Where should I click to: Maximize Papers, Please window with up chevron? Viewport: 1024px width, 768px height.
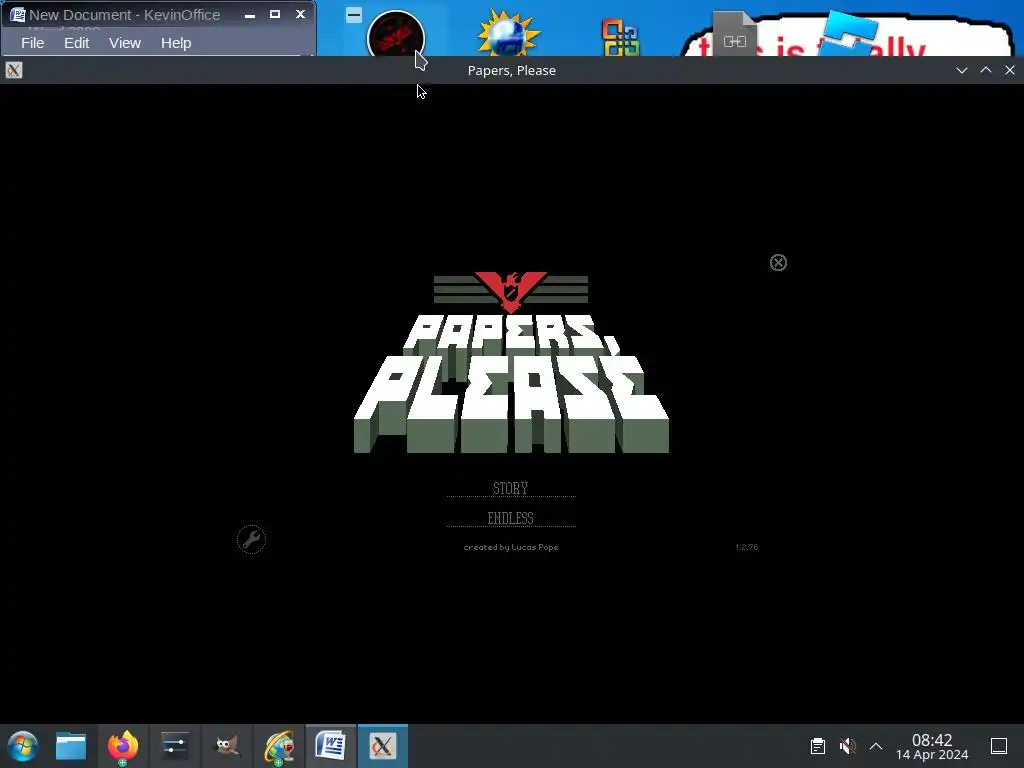pyautogui.click(x=985, y=70)
